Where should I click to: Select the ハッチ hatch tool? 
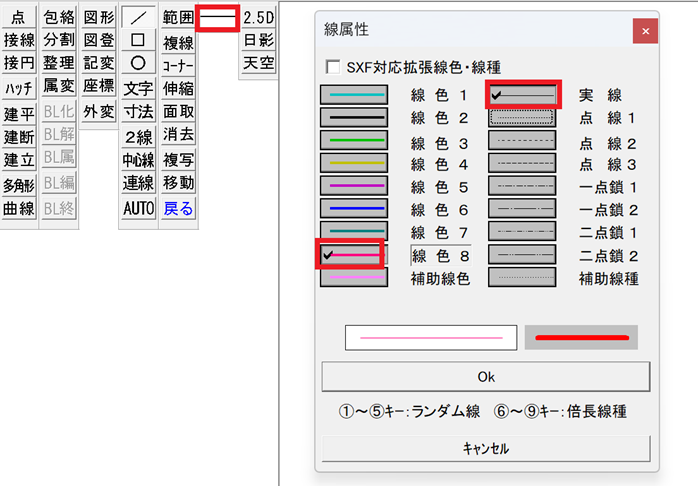[19, 88]
